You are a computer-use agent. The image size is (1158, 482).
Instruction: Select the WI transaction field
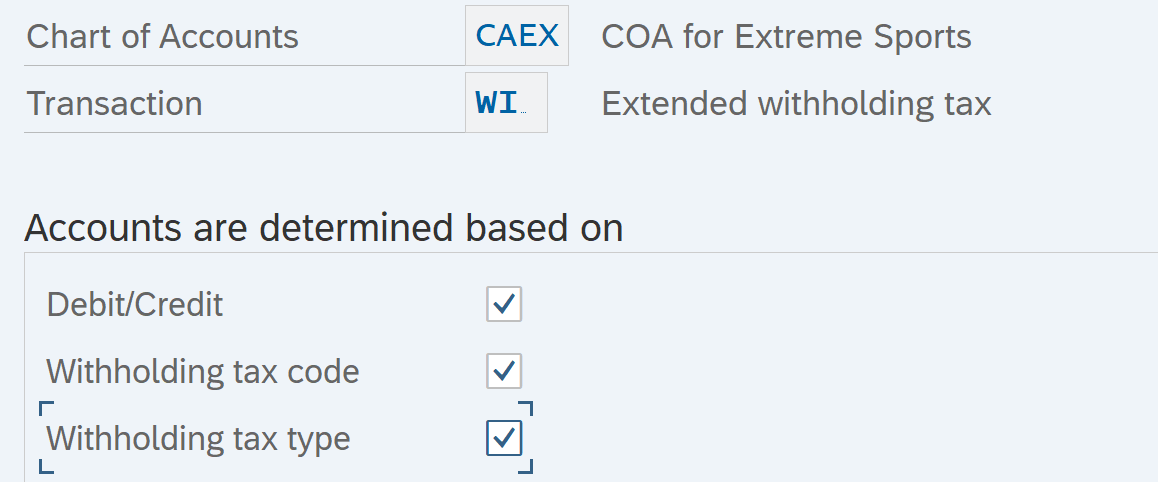click(507, 103)
